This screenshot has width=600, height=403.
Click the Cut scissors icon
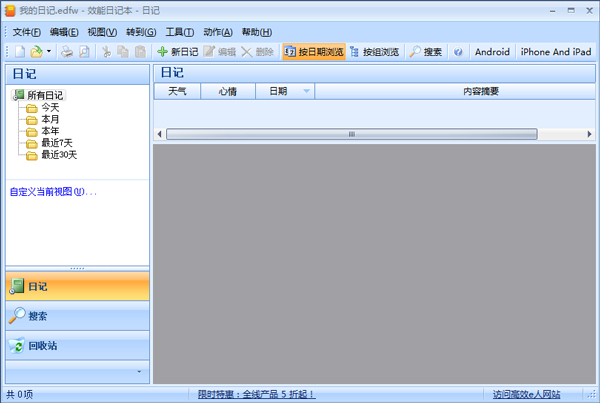click(x=106, y=52)
